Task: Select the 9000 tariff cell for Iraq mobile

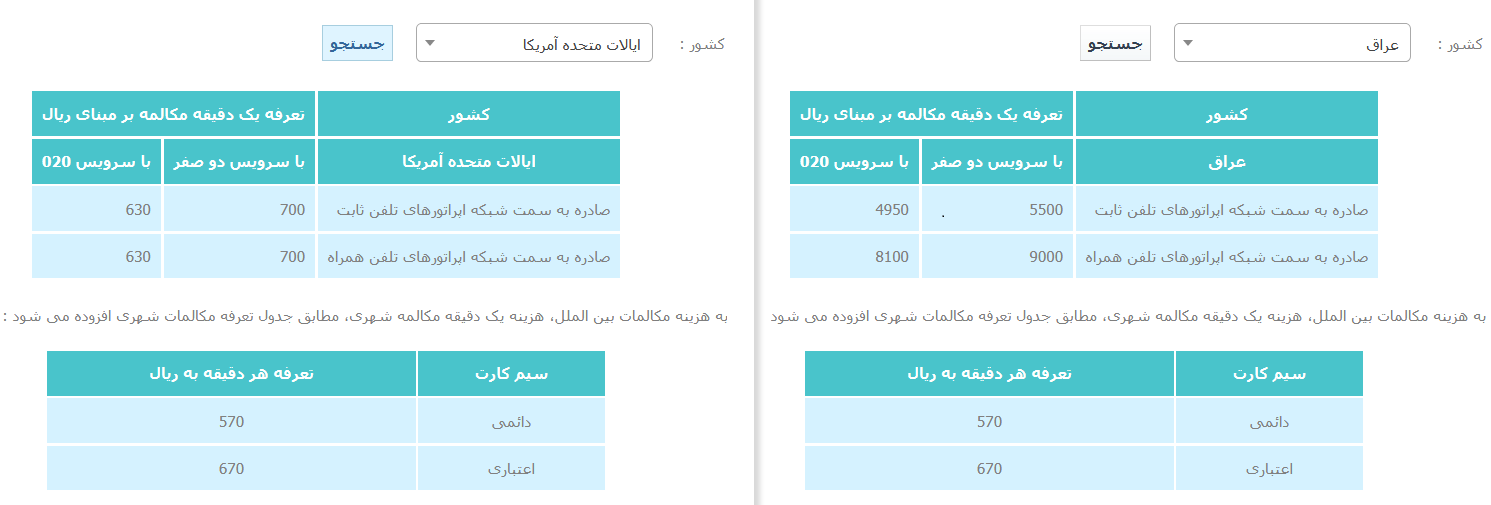Action: click(997, 257)
